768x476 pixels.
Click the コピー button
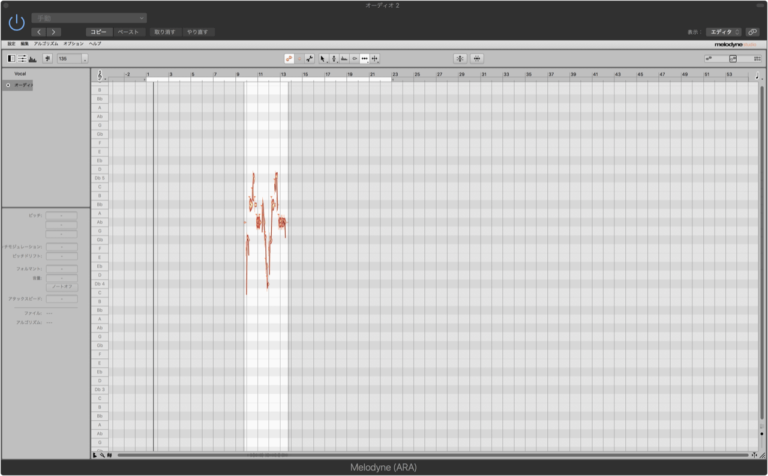[98, 32]
